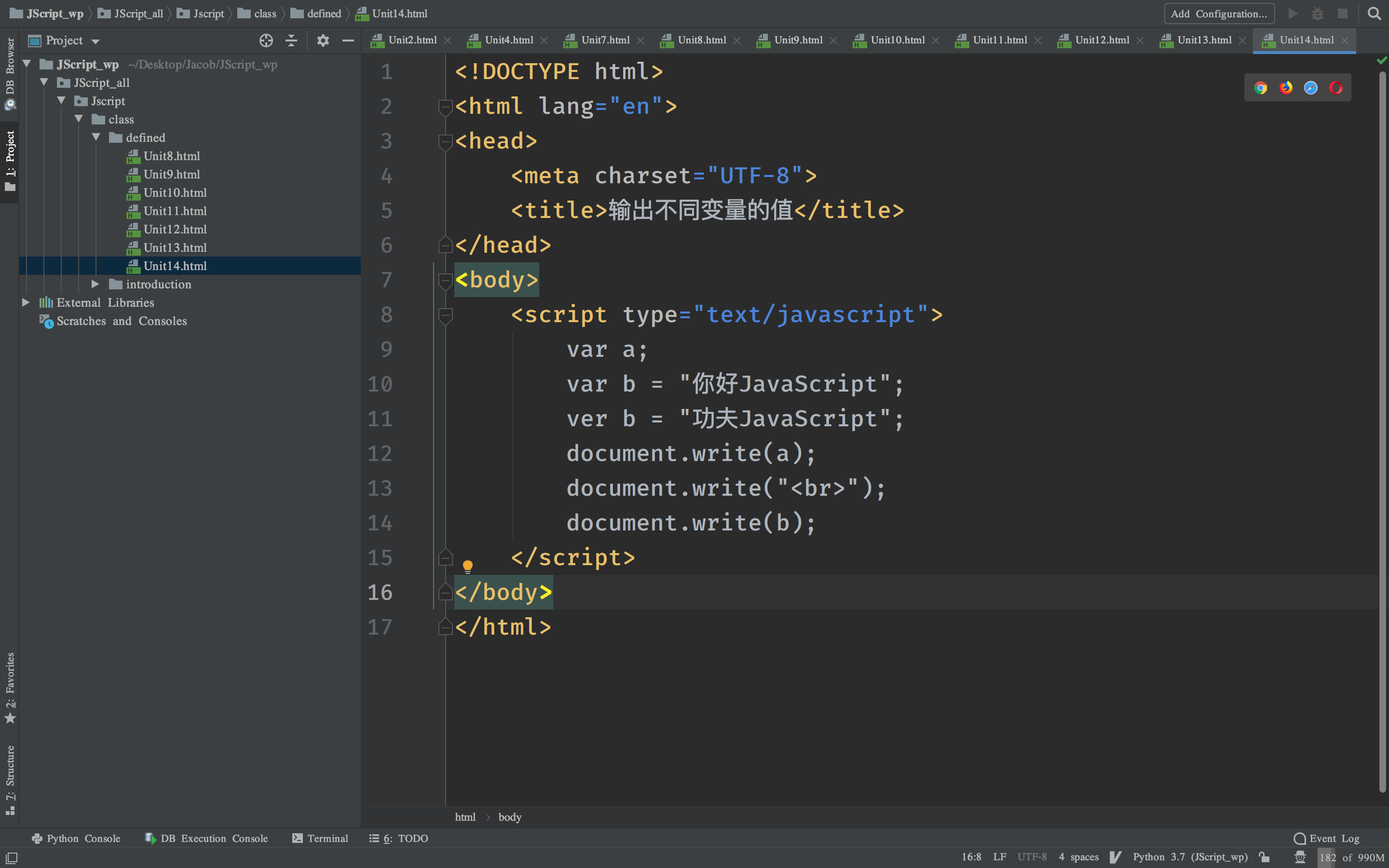Toggle fold marker at closing head line 6

pos(445,245)
